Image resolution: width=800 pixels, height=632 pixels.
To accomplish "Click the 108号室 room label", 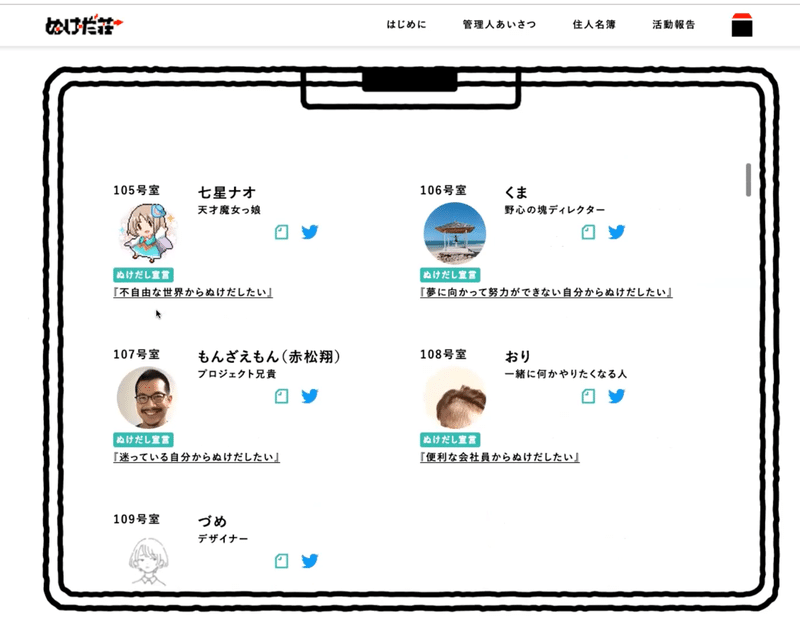I will pos(443,355).
